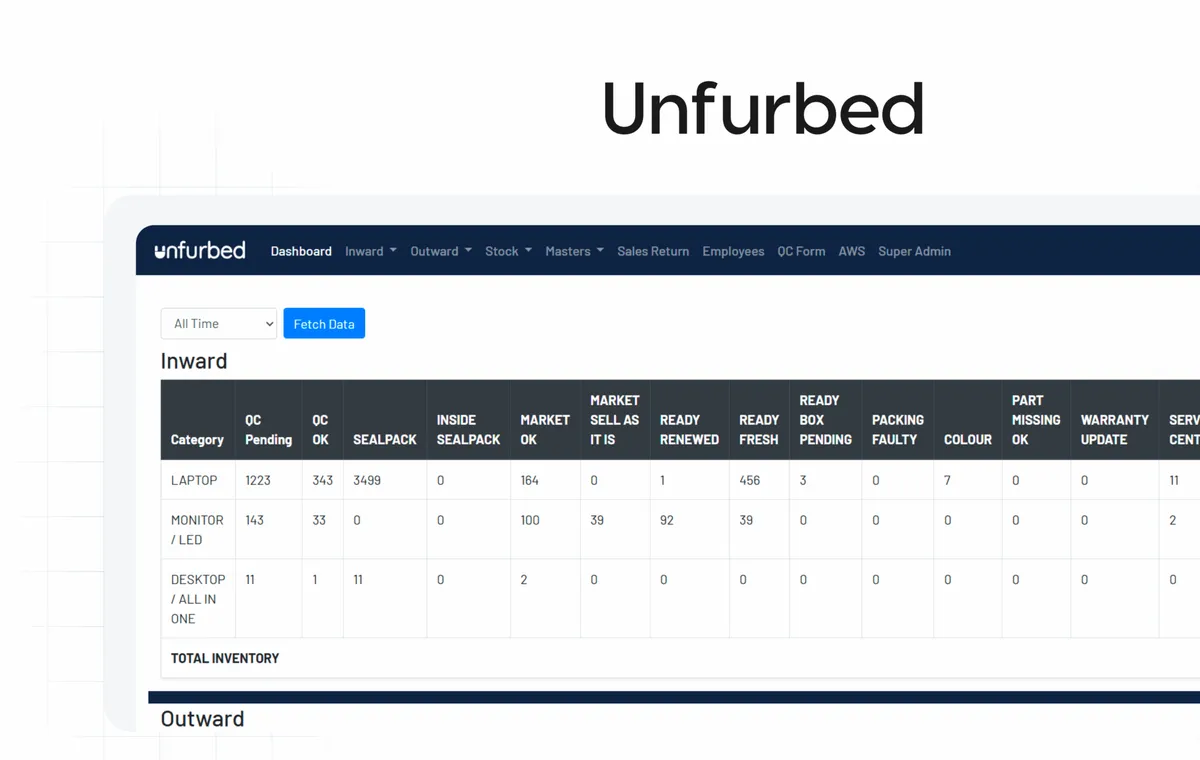
Task: Open the Stock dropdown menu
Action: (x=508, y=251)
